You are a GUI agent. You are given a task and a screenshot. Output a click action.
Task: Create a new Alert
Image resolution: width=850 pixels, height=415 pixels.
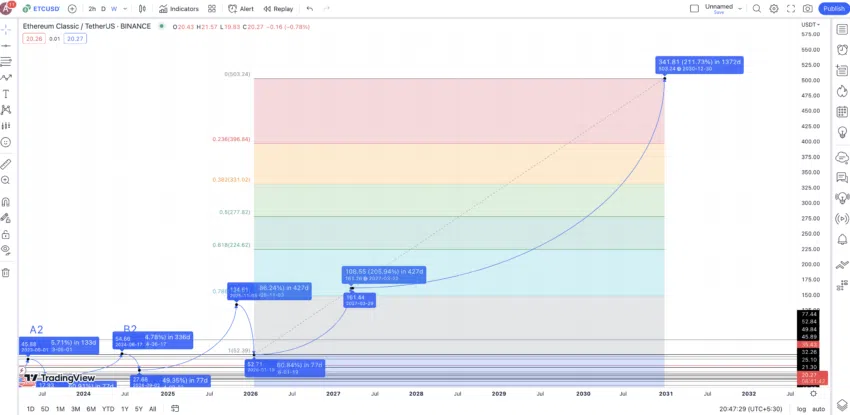click(x=240, y=9)
